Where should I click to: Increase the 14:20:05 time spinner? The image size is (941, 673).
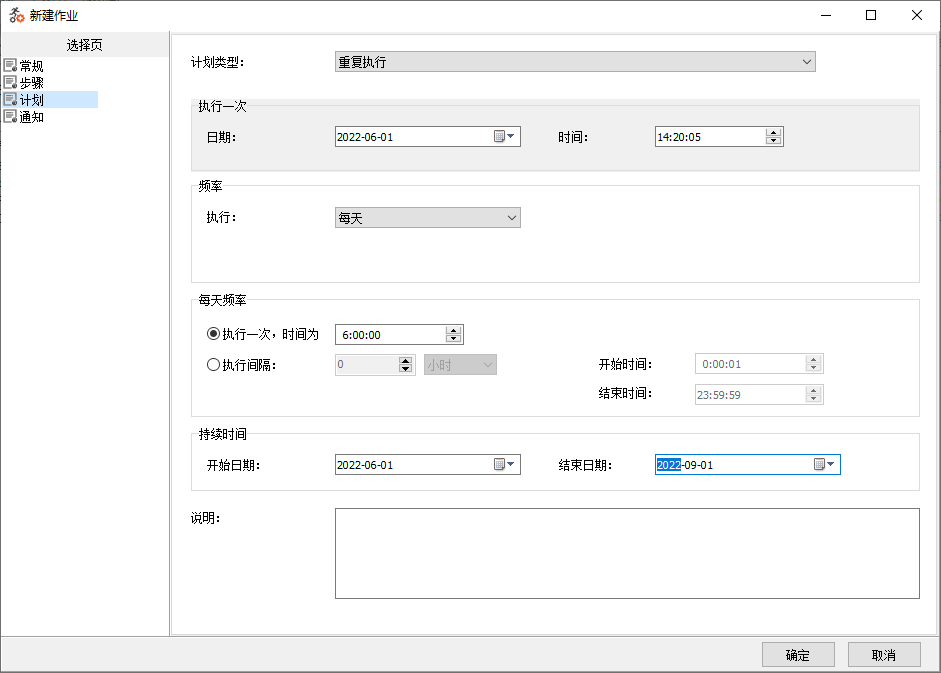click(774, 132)
